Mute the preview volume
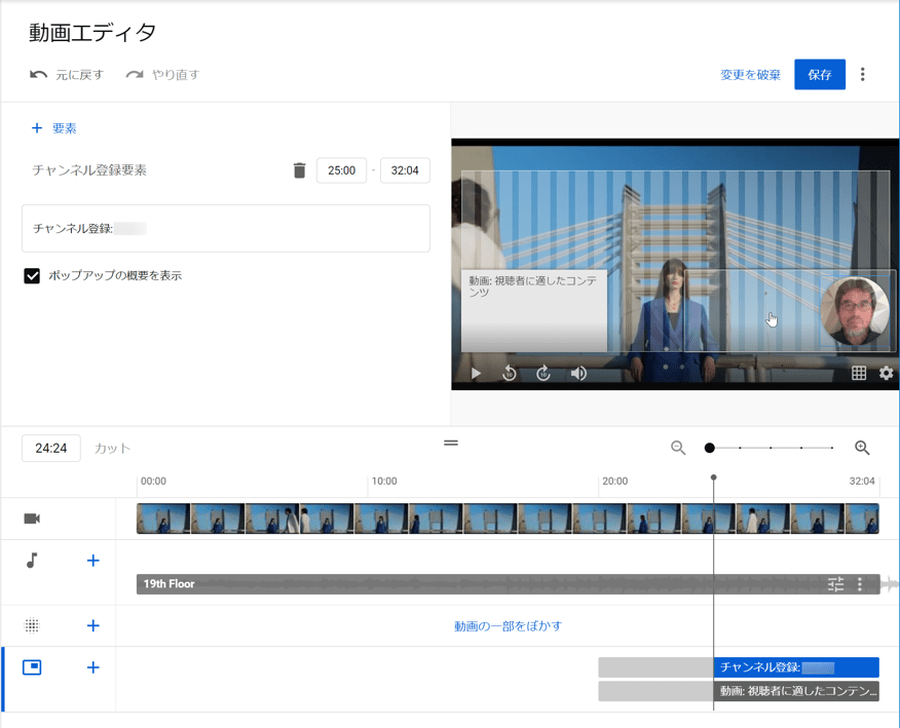The image size is (900, 728). (579, 373)
